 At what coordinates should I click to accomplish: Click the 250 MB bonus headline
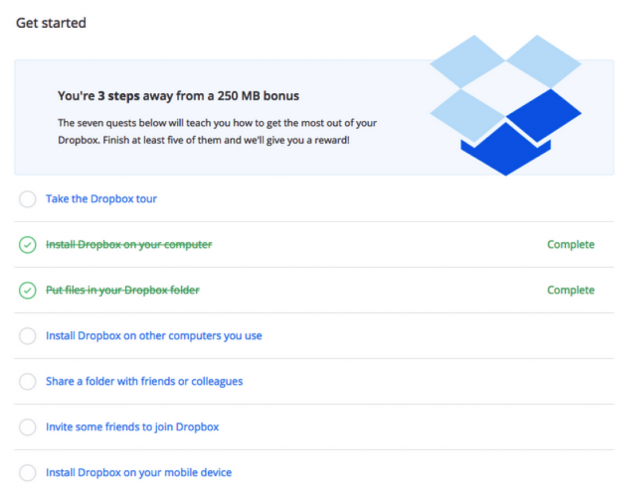click(x=178, y=96)
